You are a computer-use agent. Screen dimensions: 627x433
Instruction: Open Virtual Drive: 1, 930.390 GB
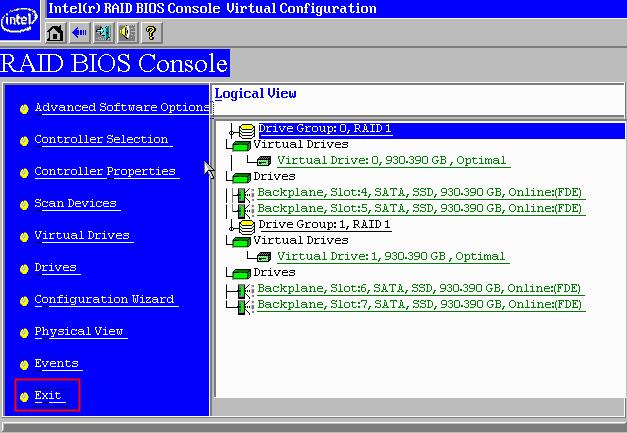[x=391, y=257]
